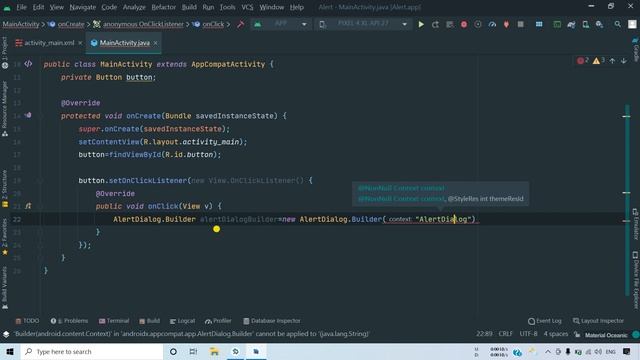Screen dimensions: 640x360
Task: Open the Logcat tool window
Action: (x=182, y=321)
